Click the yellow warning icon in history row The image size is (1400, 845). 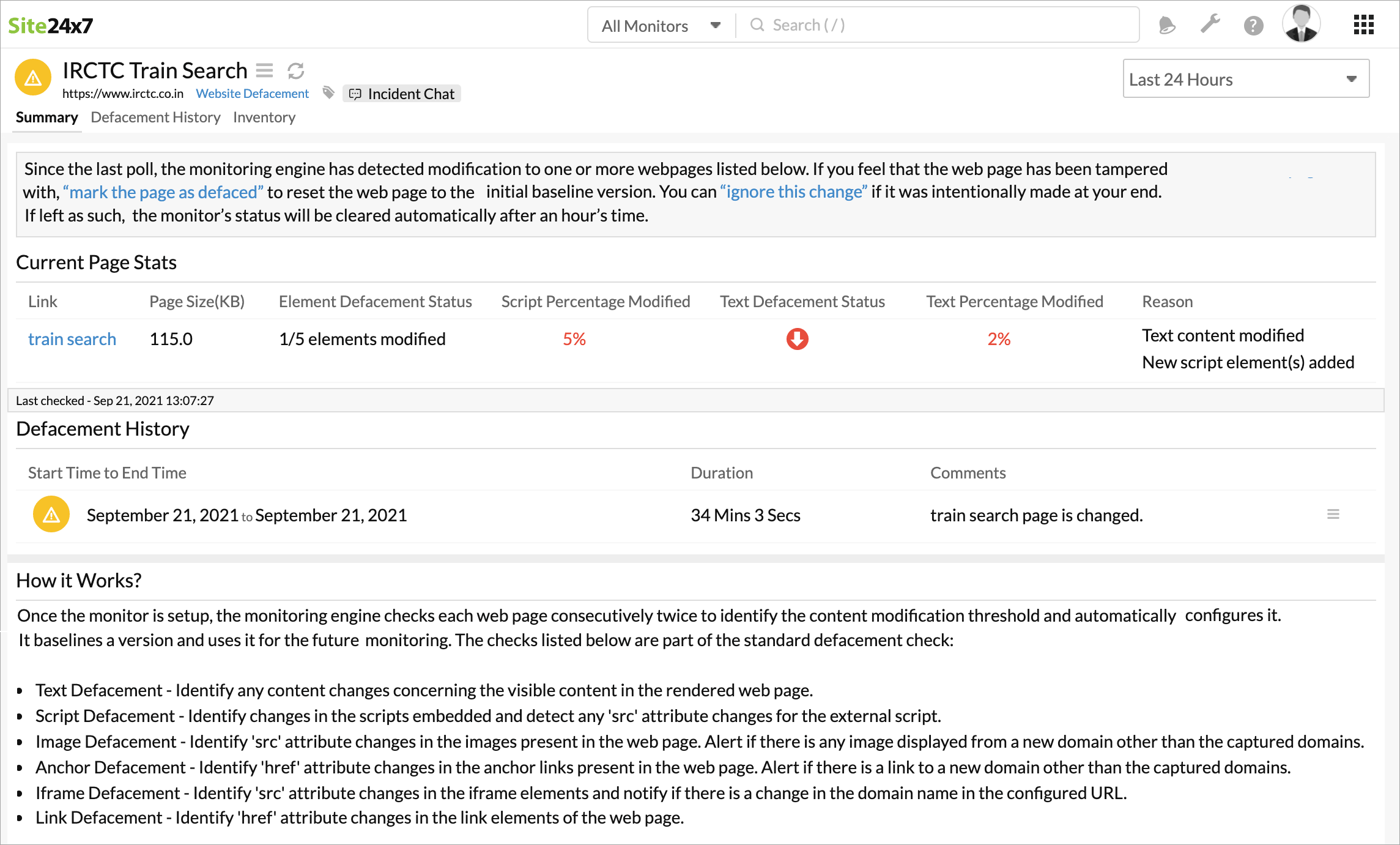(51, 515)
